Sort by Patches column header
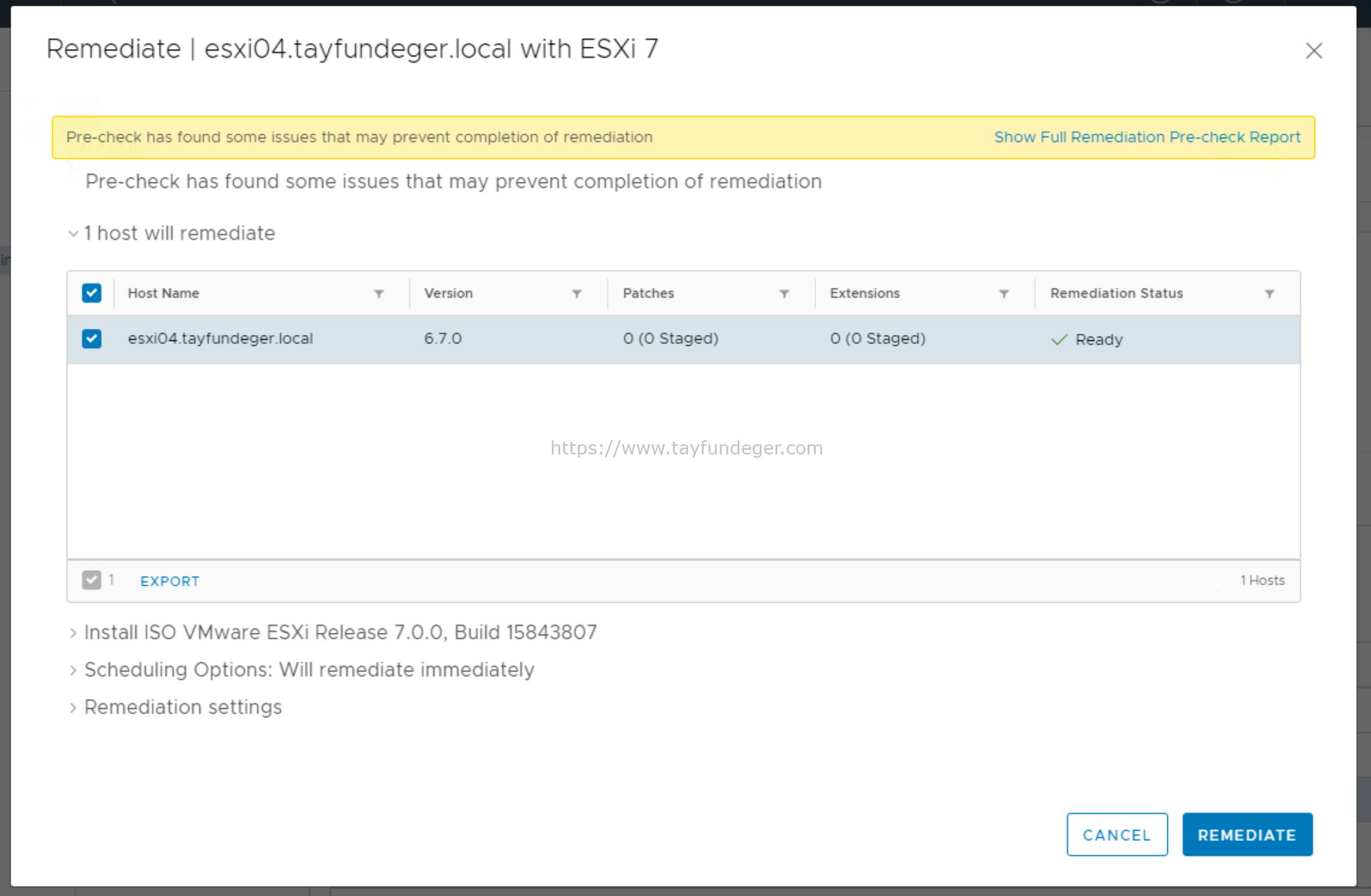 coord(649,293)
